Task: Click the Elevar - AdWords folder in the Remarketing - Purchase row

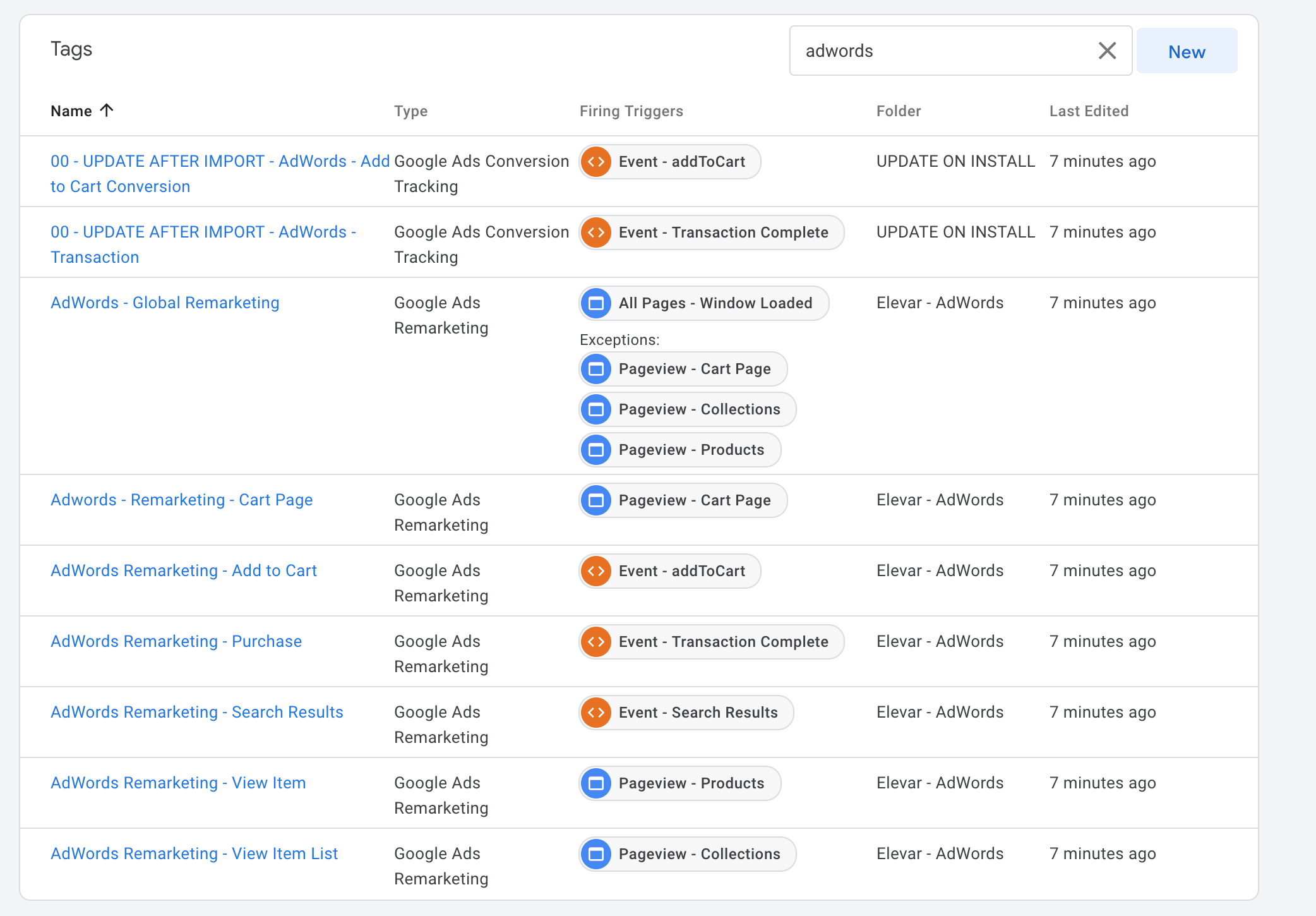Action: 940,641
